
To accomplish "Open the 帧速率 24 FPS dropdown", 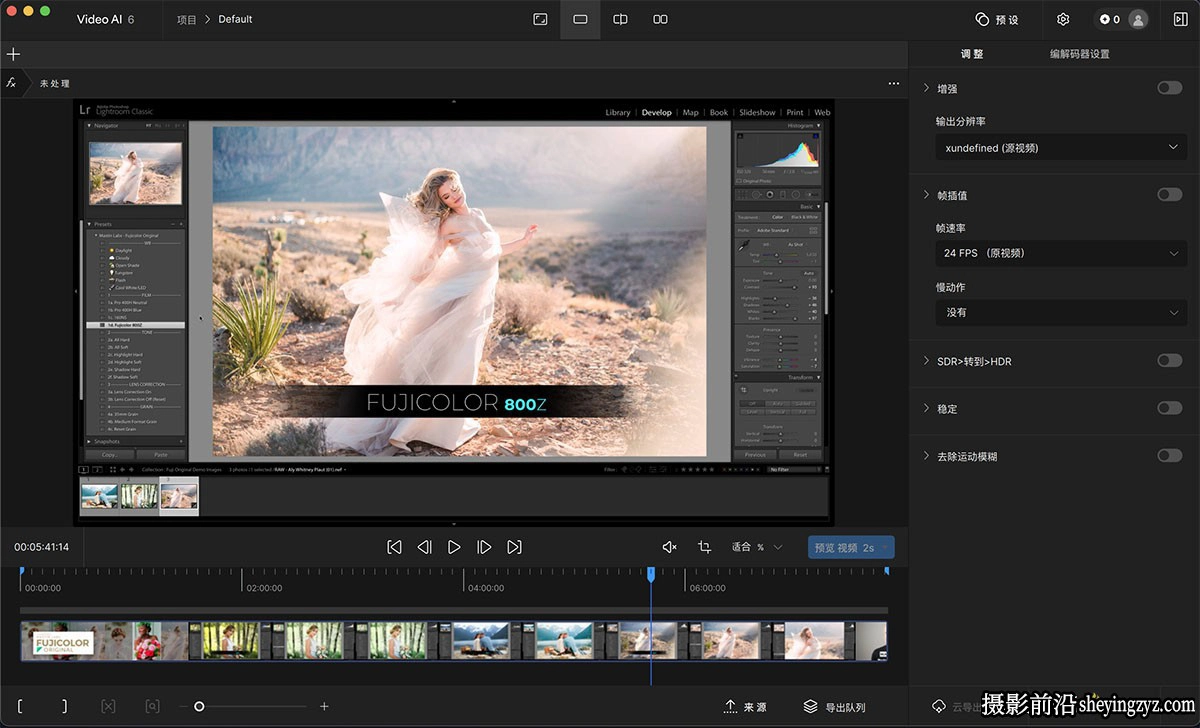I will 1061,253.
